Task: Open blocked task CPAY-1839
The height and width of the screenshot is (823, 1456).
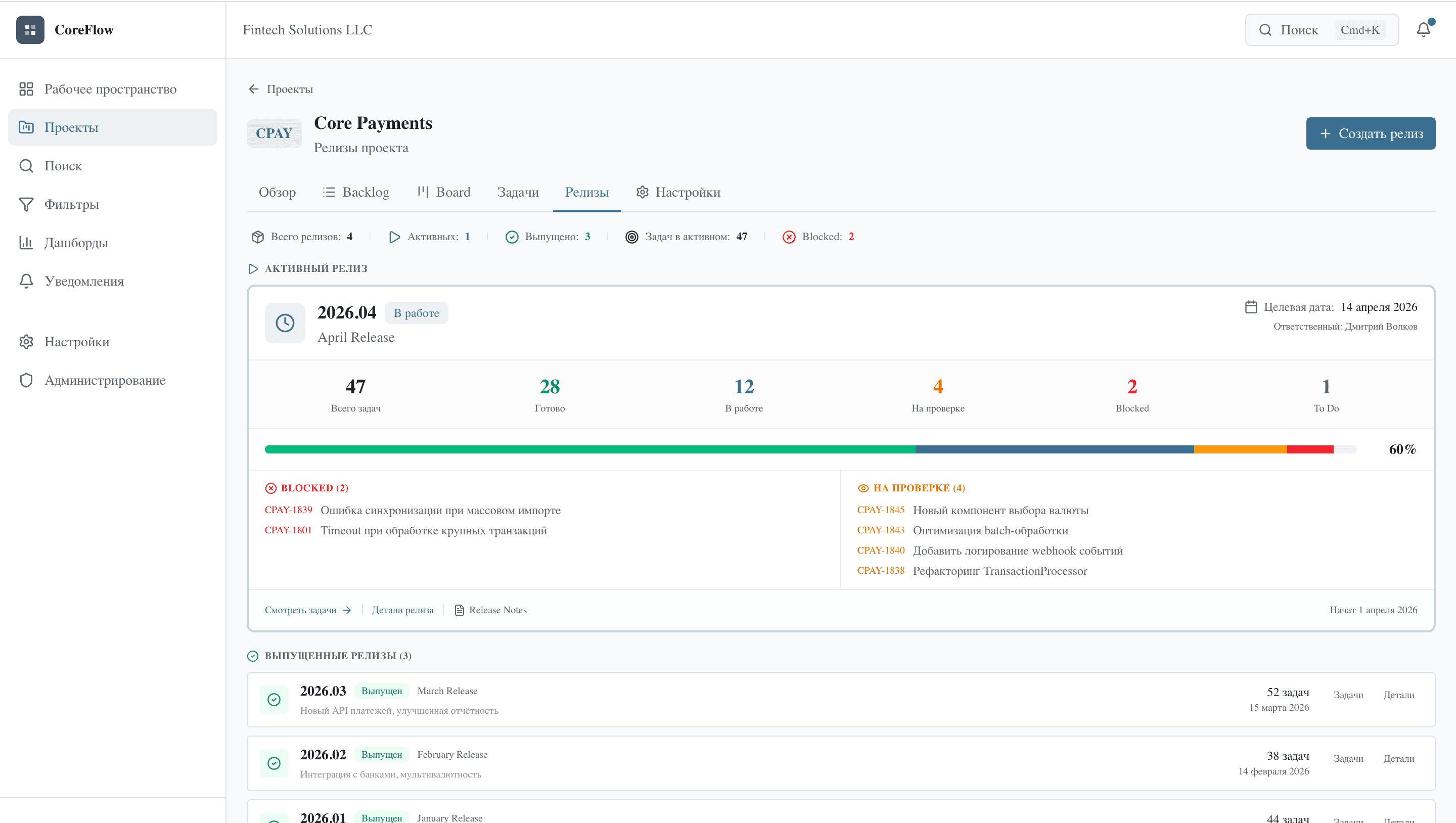Action: [x=289, y=510]
